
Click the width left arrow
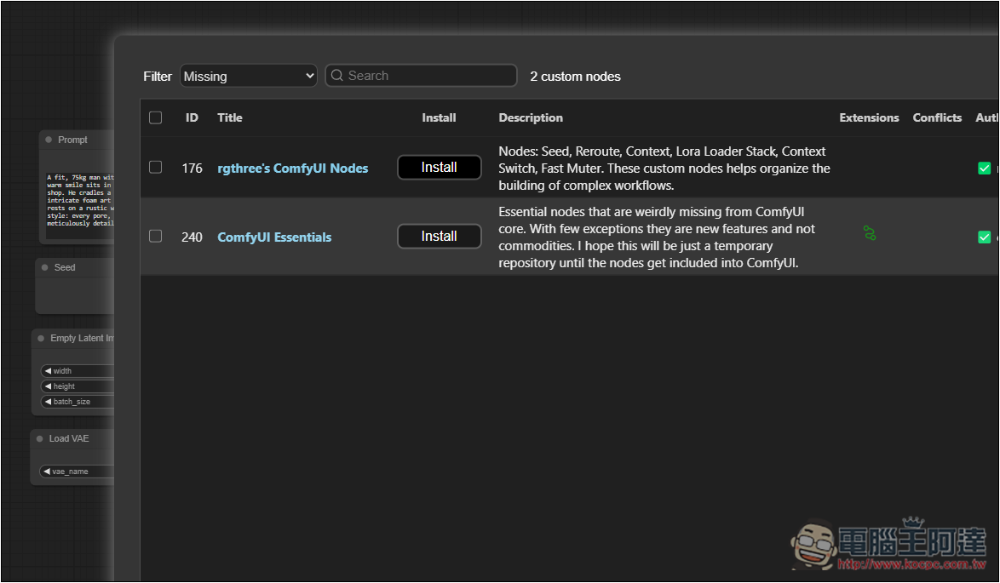(x=48, y=371)
